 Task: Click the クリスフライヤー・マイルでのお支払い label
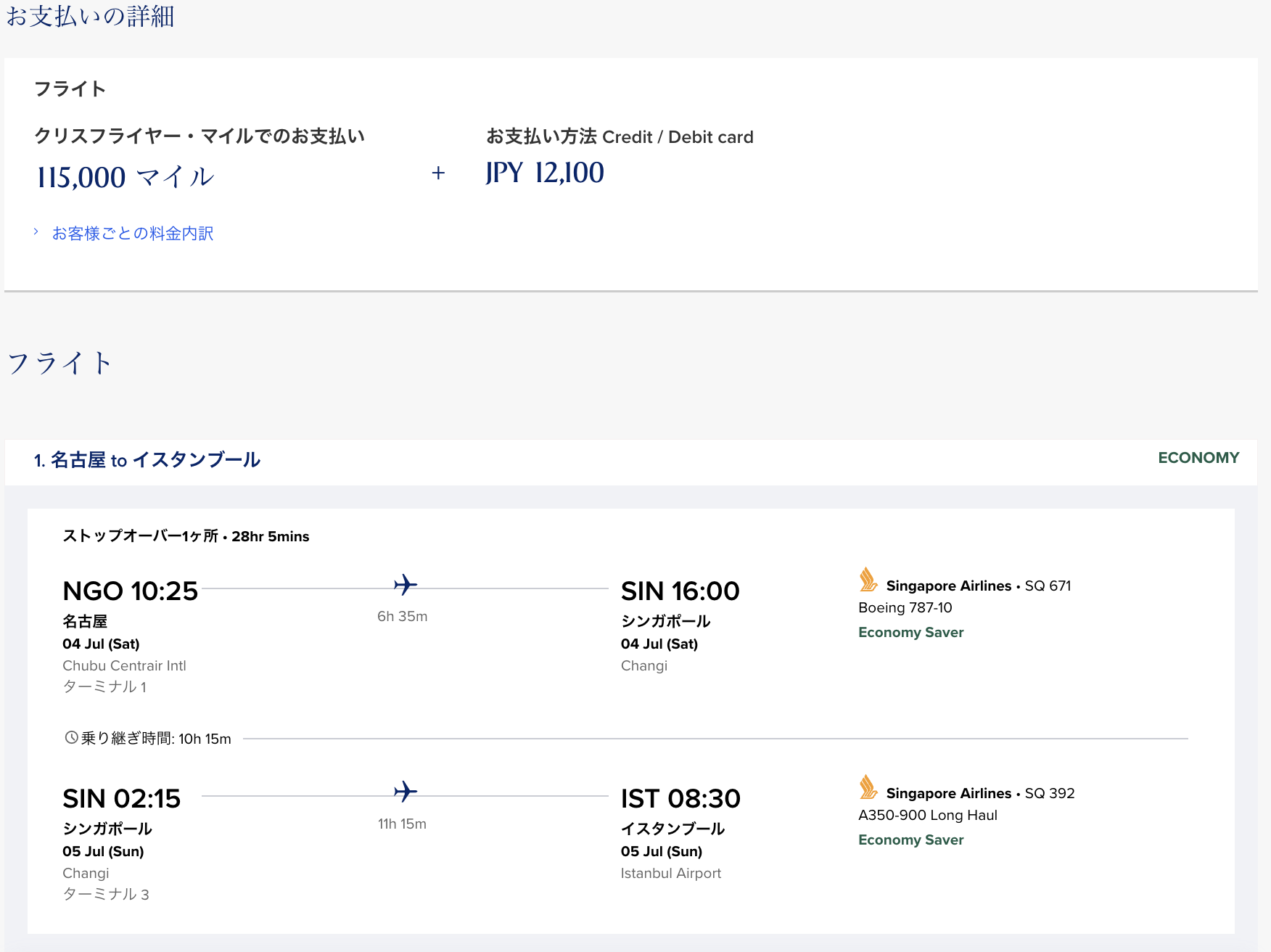pyautogui.click(x=200, y=136)
